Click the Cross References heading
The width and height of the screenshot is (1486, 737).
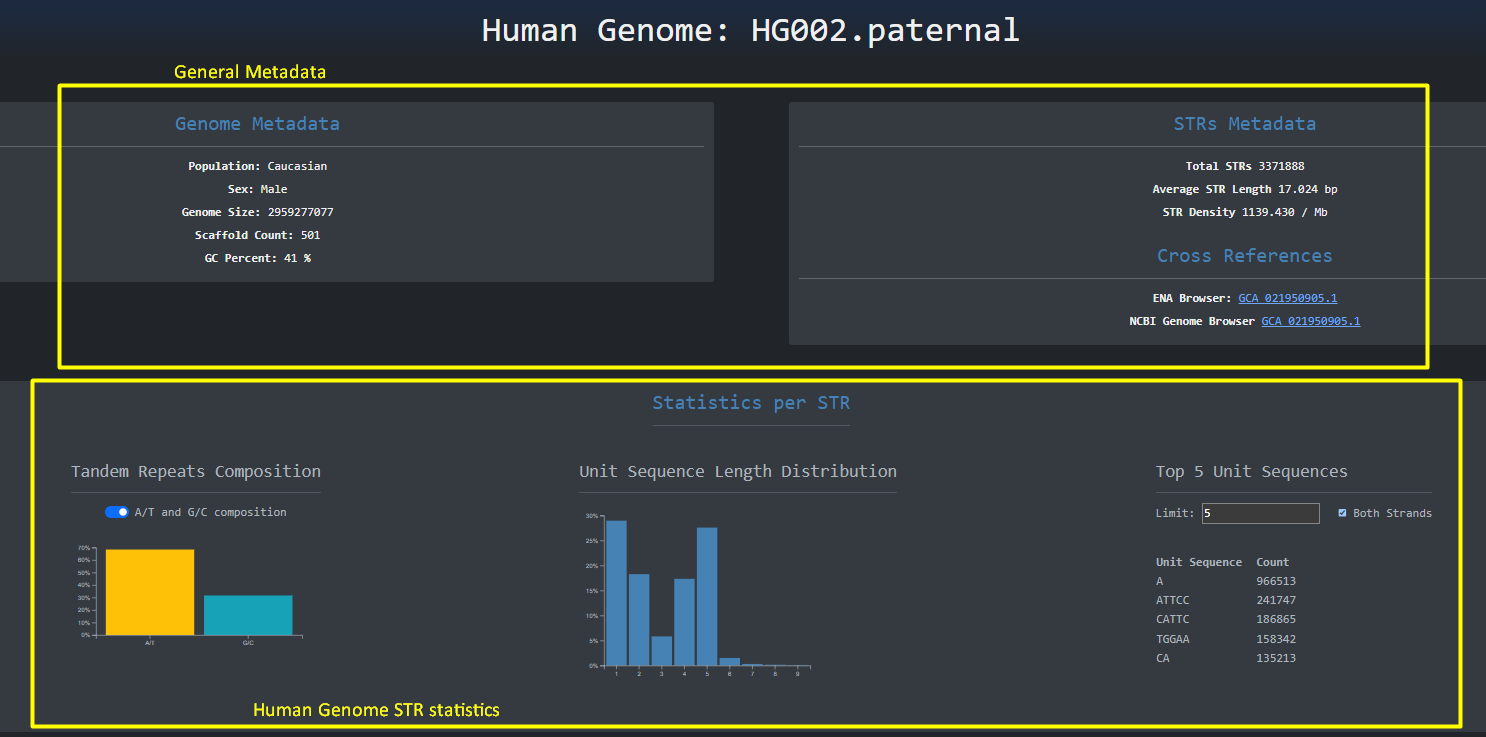click(x=1244, y=256)
